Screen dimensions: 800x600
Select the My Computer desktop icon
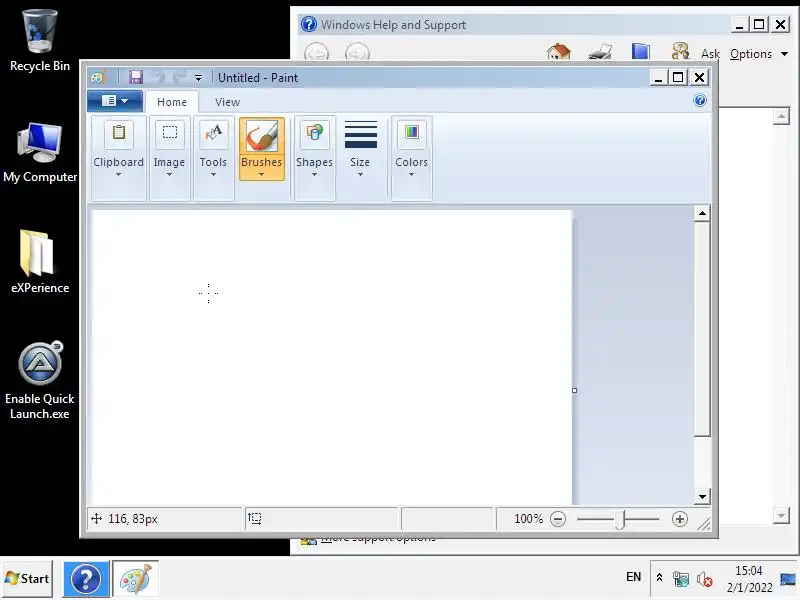[40, 153]
